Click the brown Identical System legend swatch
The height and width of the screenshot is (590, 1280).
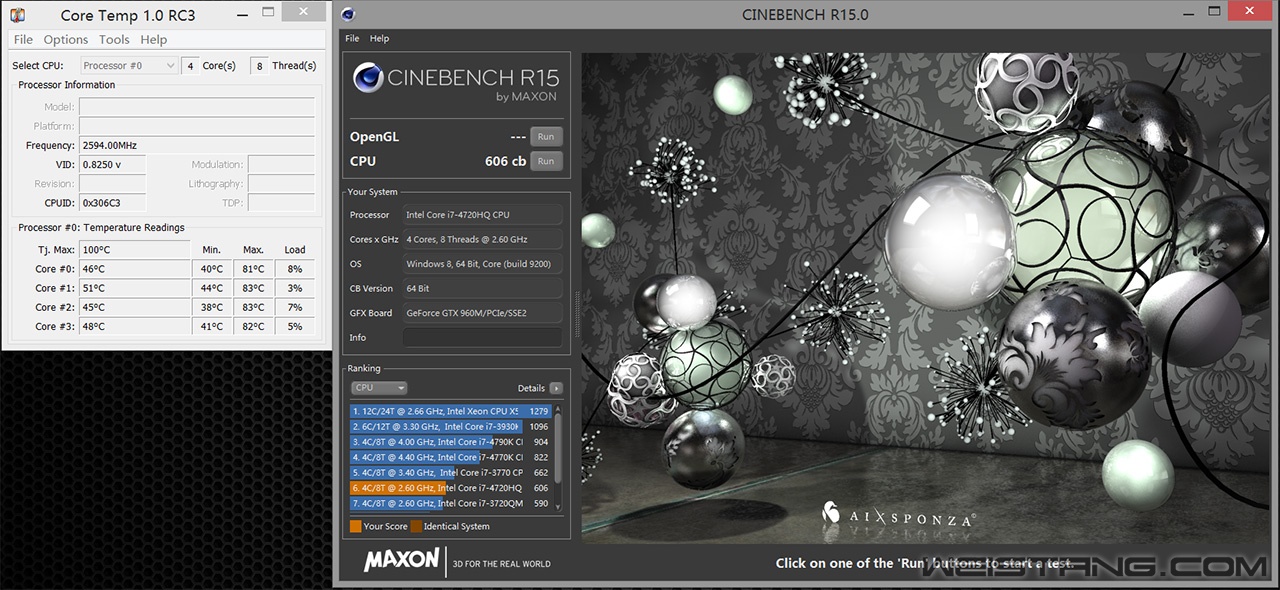415,526
